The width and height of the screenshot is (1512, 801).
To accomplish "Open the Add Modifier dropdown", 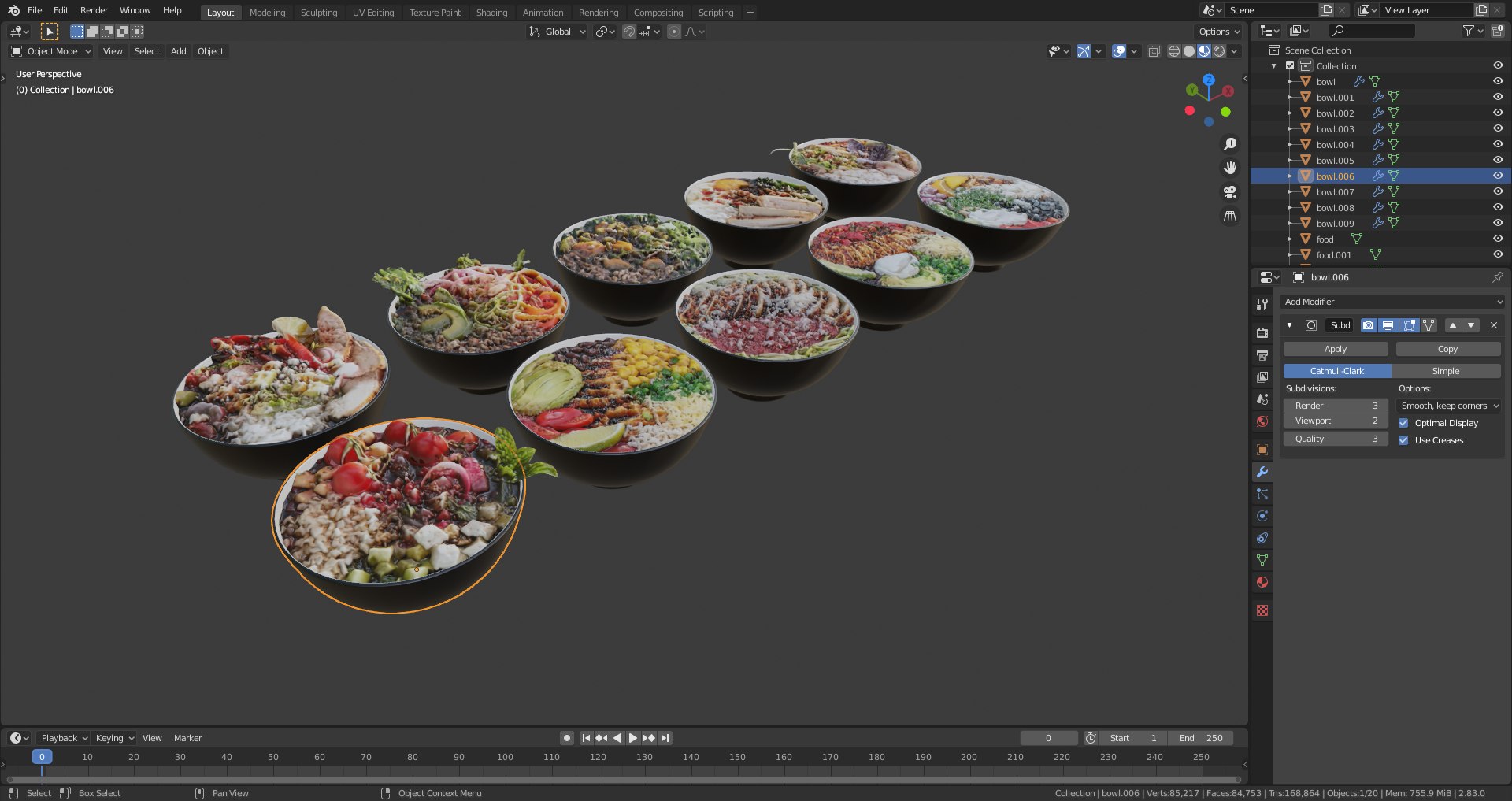I will click(1392, 302).
